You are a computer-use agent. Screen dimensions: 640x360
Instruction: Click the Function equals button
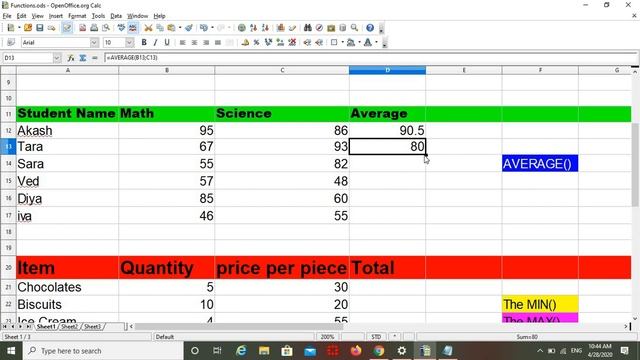(95, 58)
